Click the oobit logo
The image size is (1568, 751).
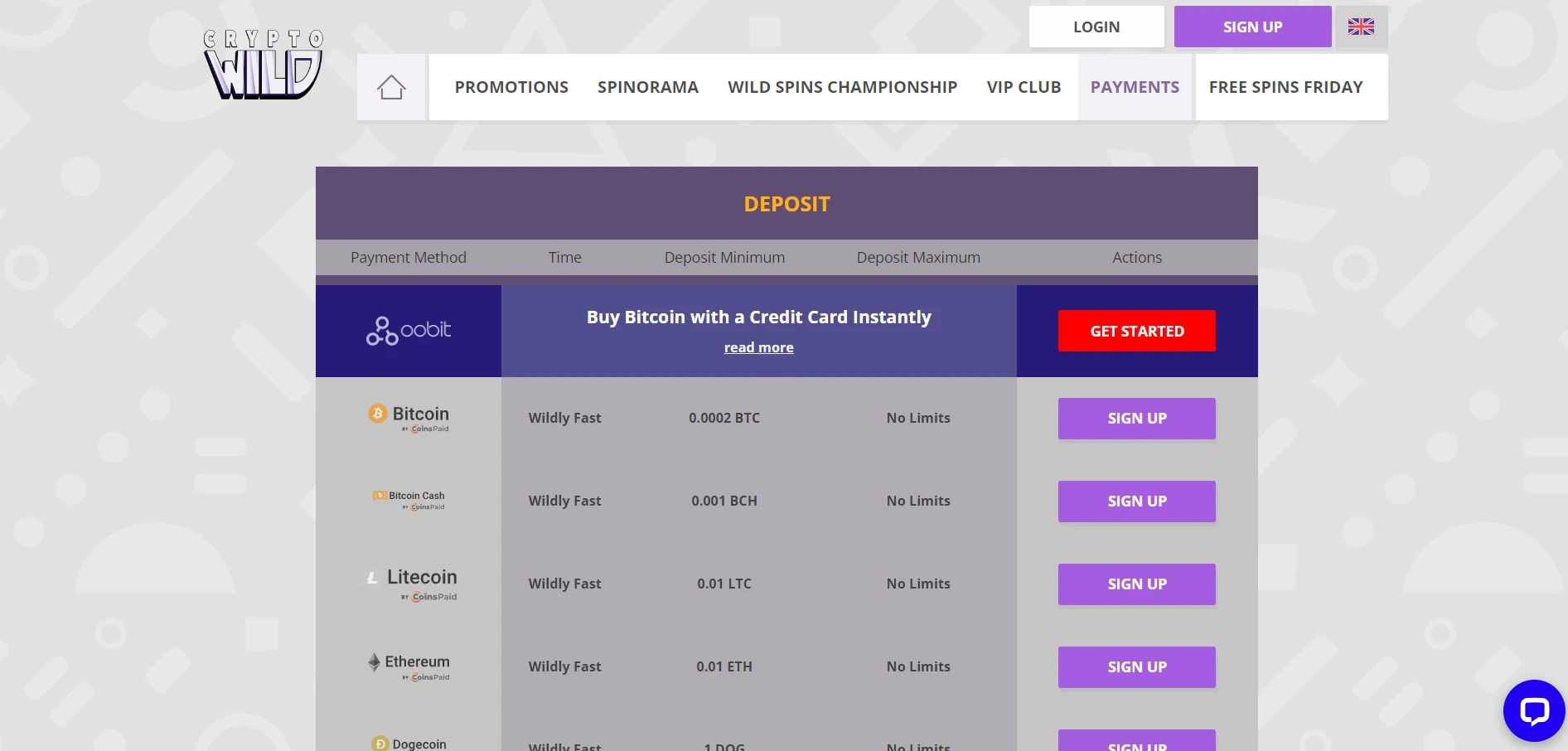coord(409,331)
